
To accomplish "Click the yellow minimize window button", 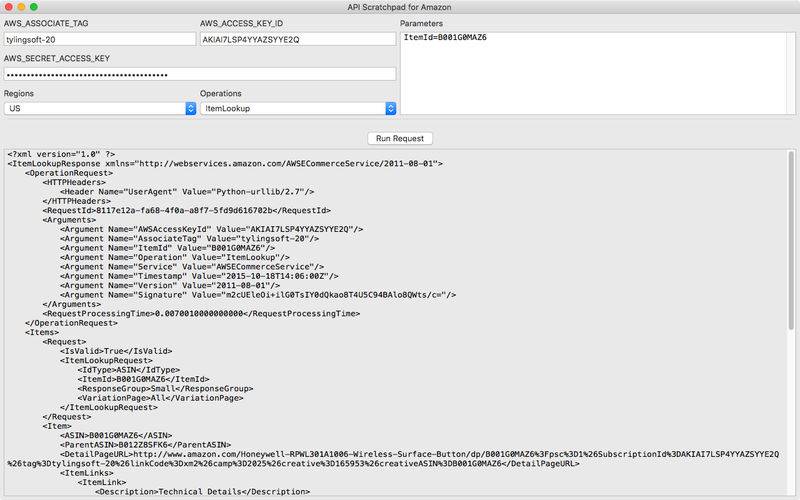I will click(21, 7).
